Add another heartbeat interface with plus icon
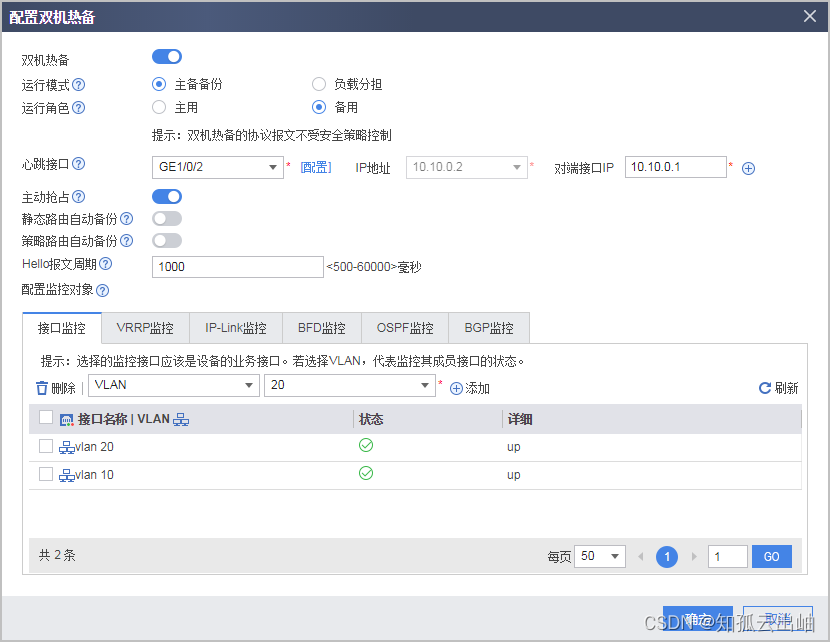830x642 pixels. tap(748, 168)
